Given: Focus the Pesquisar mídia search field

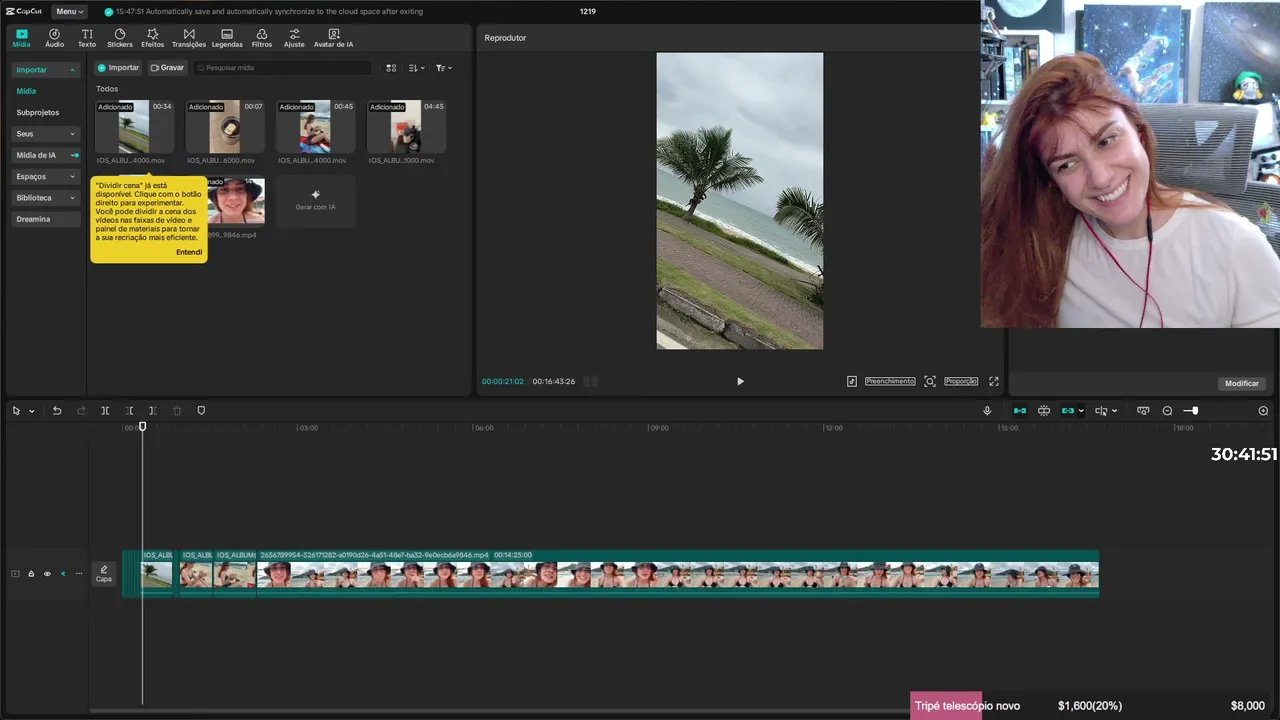Looking at the screenshot, I should pos(283,68).
